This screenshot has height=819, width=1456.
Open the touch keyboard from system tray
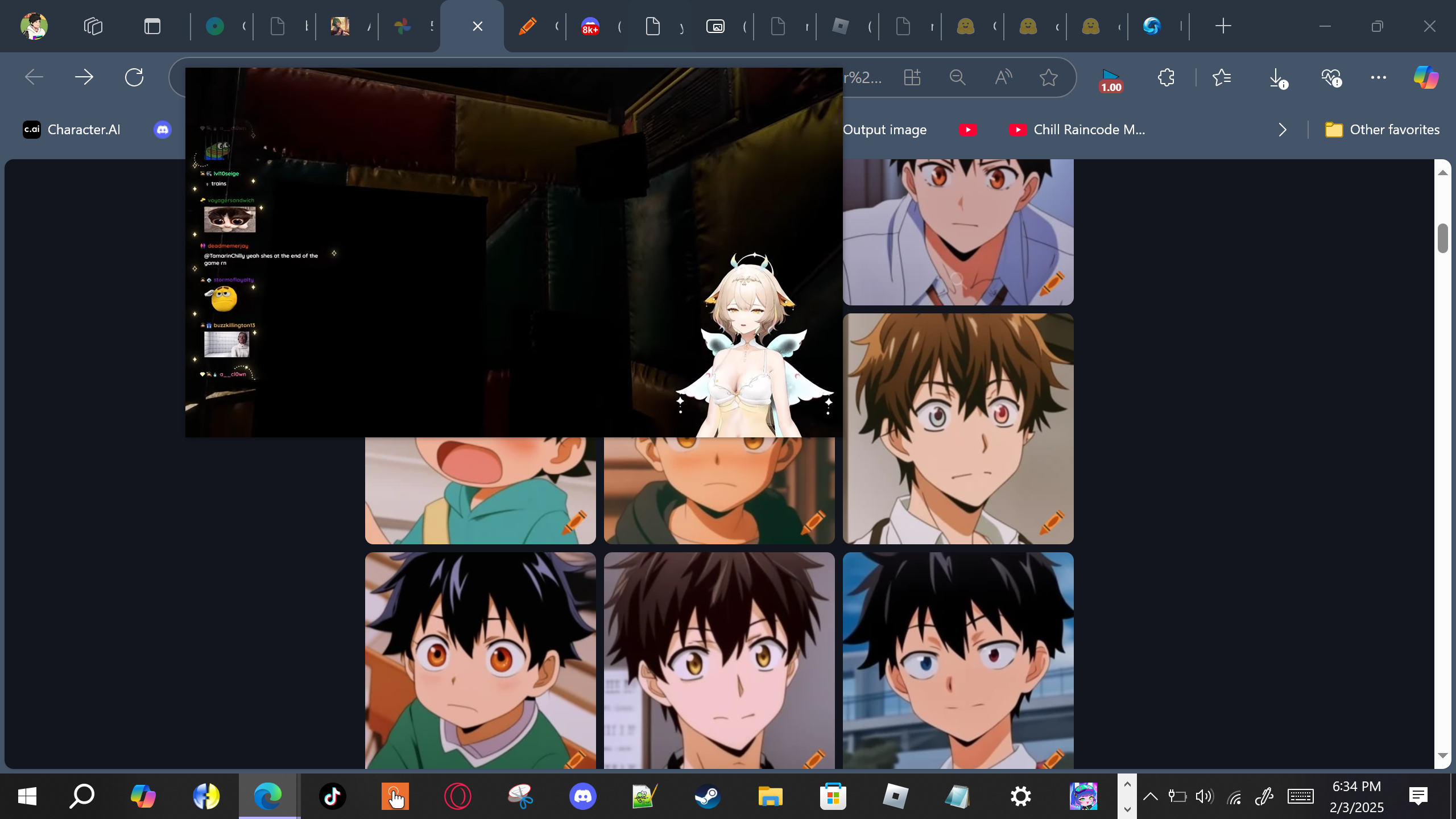point(1301,796)
